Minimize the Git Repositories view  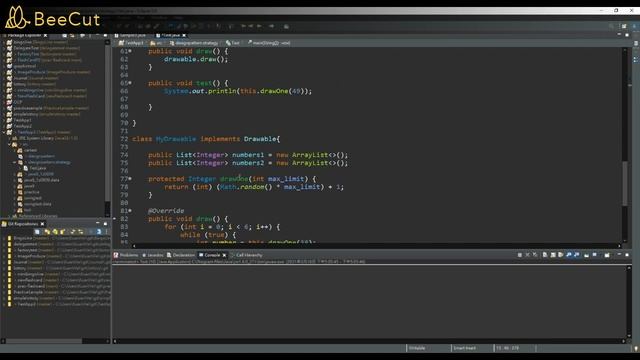[x=98, y=224]
